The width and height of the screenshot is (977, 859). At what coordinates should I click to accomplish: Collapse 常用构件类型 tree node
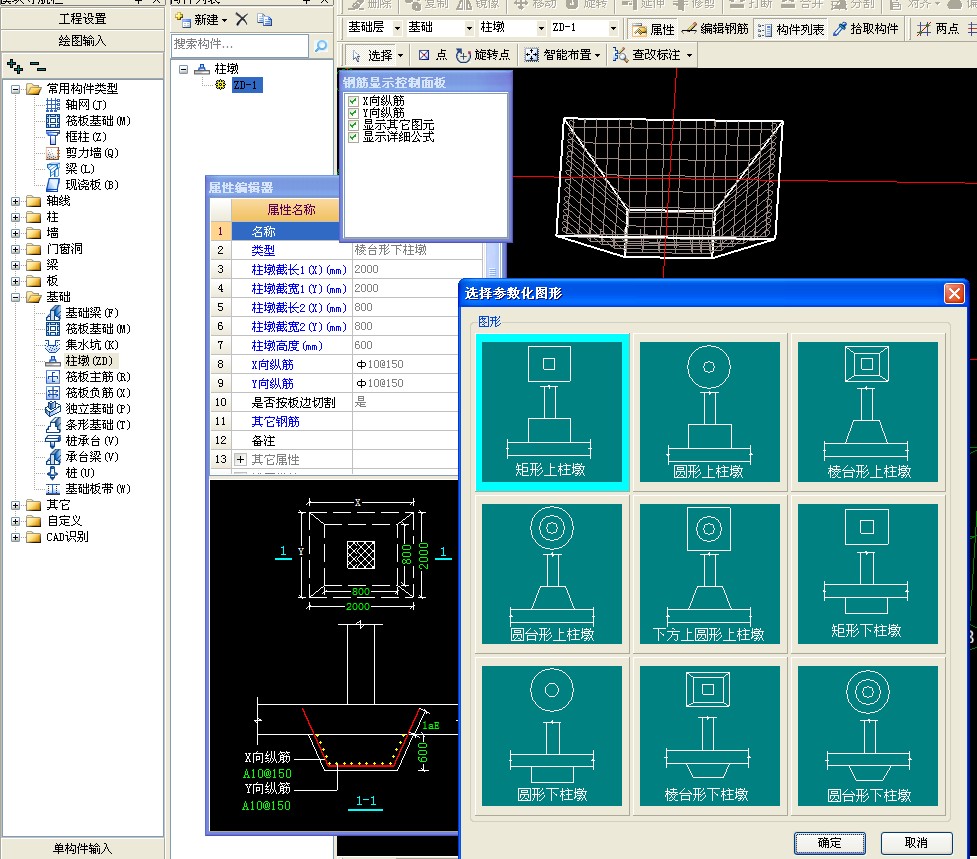[16, 89]
